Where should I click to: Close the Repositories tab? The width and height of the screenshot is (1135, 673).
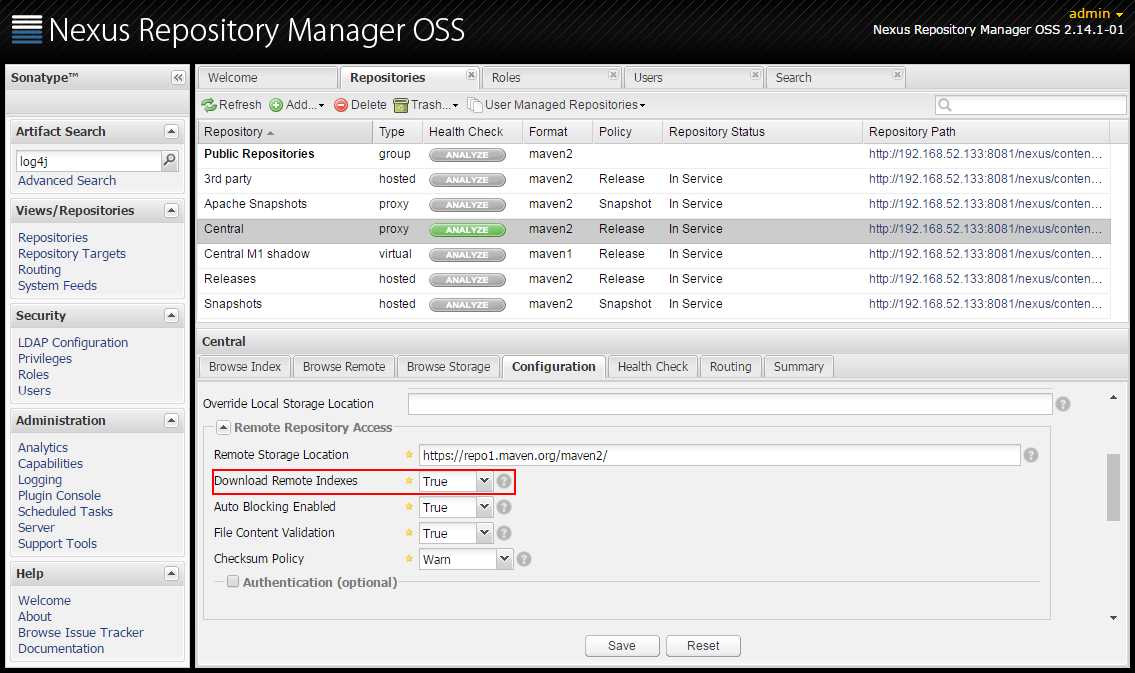pyautogui.click(x=471, y=75)
